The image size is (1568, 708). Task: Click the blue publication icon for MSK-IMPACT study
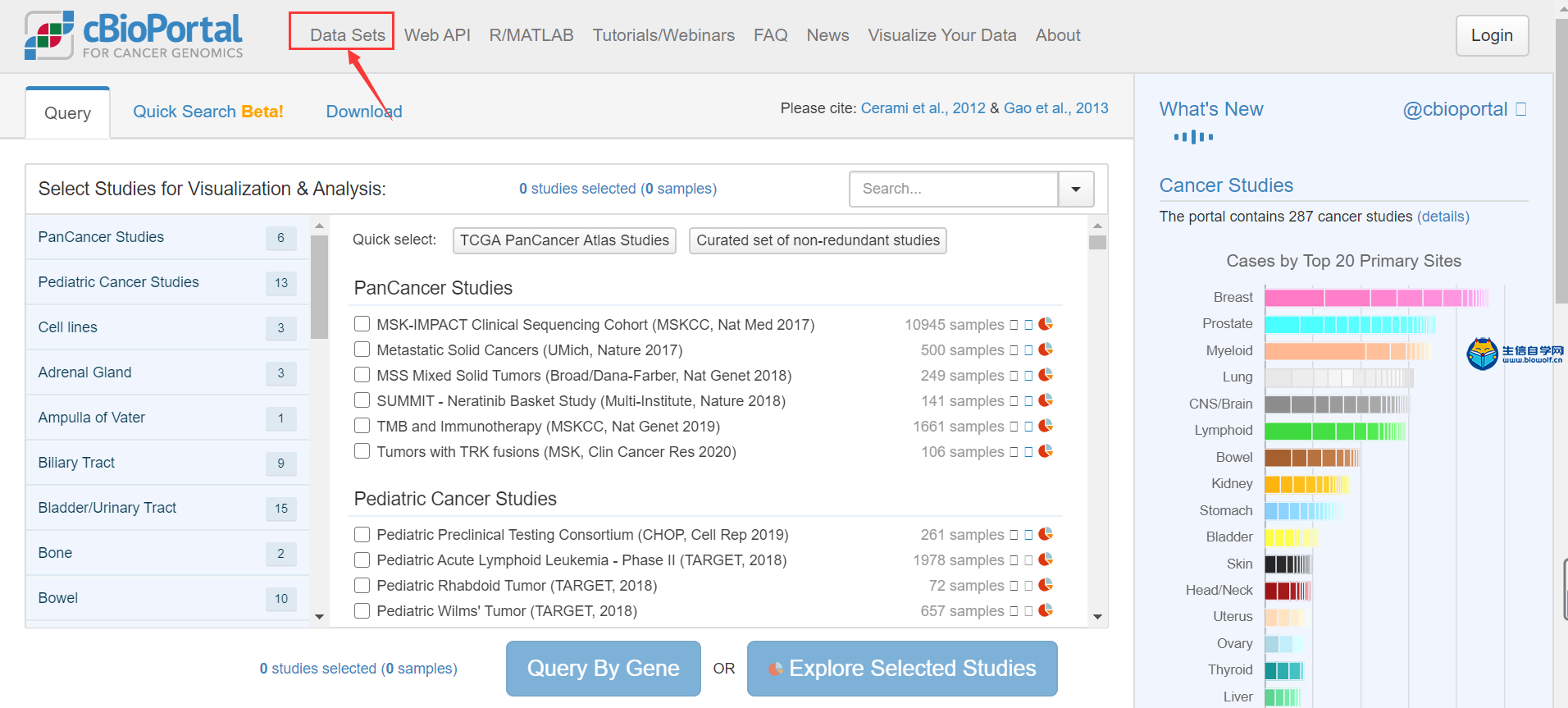click(x=1028, y=325)
